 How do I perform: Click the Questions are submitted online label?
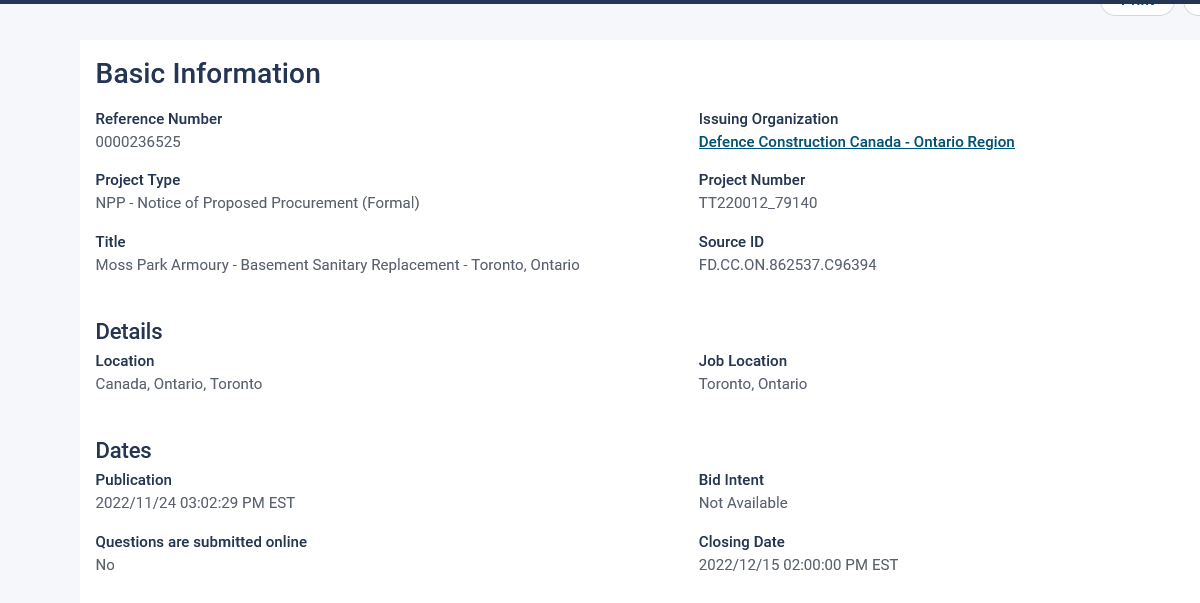(201, 542)
